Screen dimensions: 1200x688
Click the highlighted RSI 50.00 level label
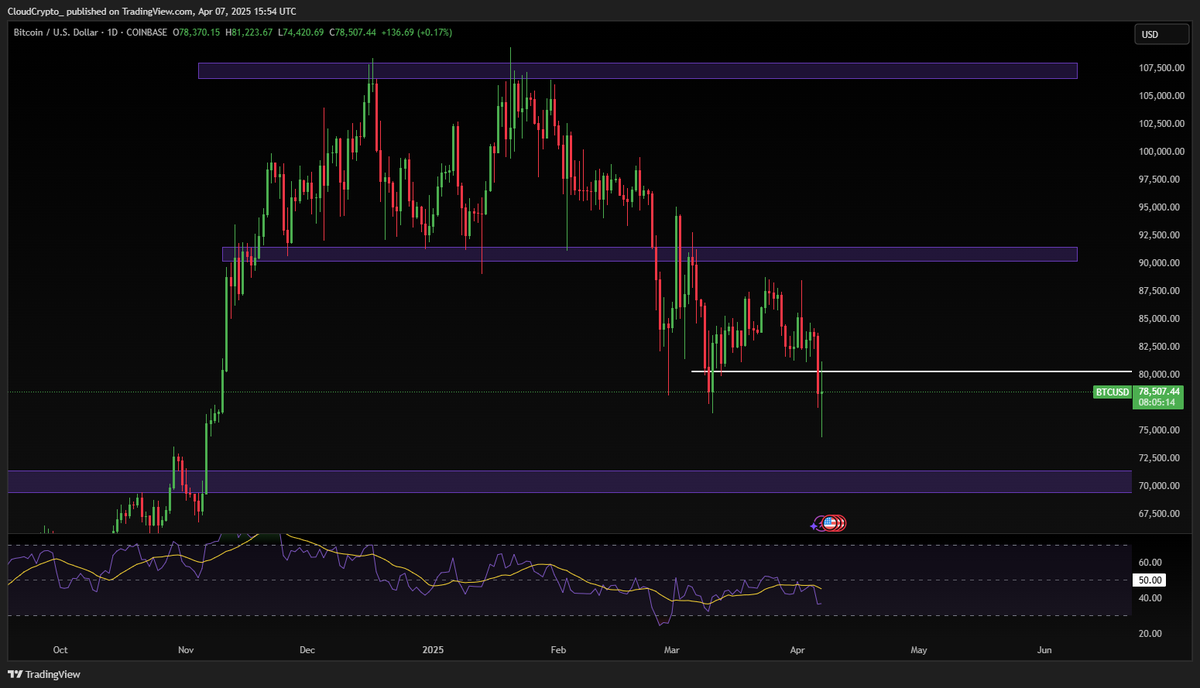coord(1150,580)
